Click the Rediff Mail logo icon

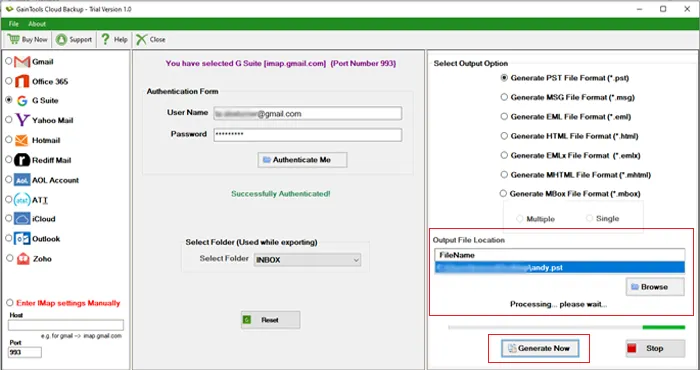(x=22, y=160)
